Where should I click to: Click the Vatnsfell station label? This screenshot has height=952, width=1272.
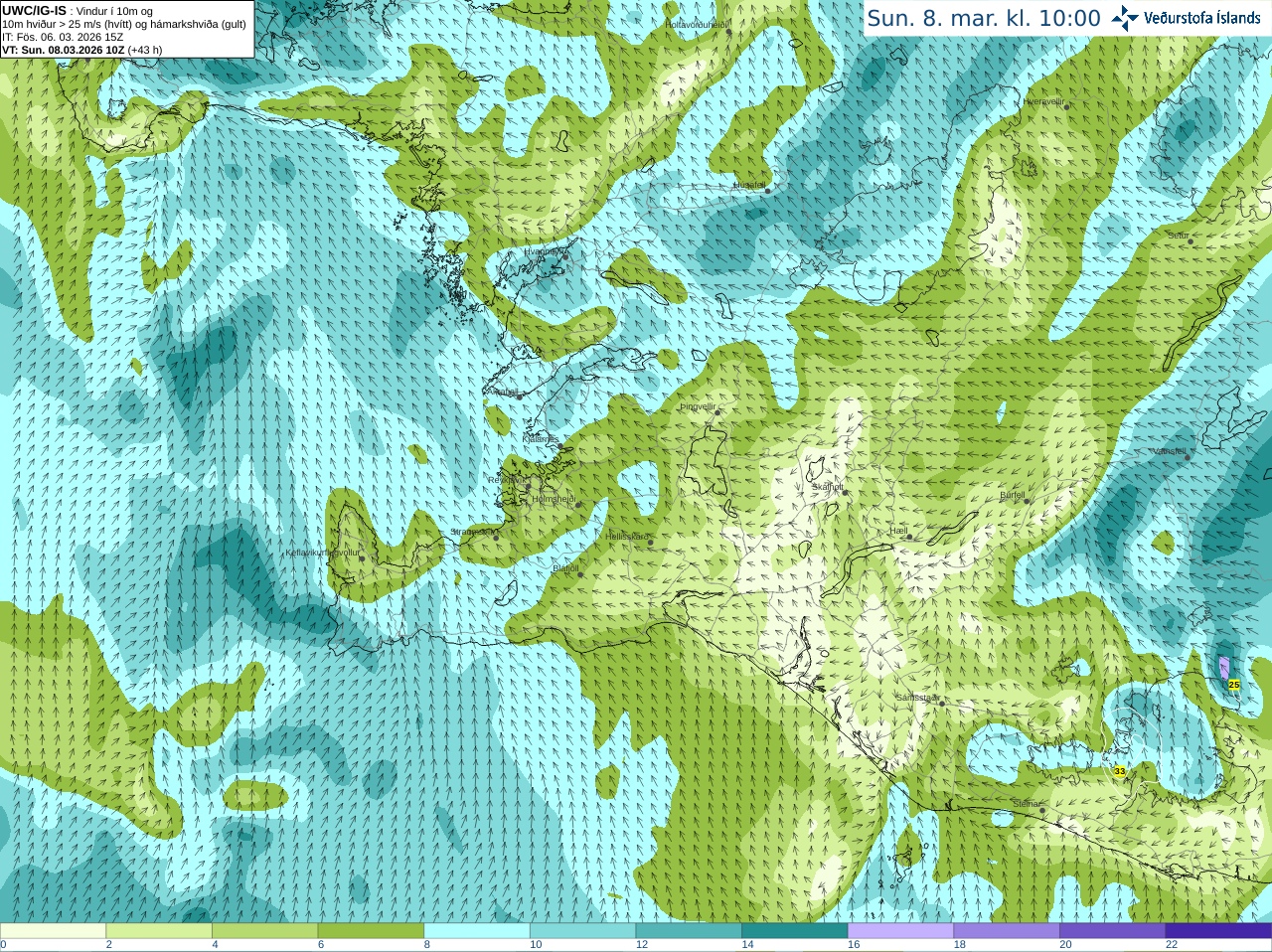(1169, 451)
